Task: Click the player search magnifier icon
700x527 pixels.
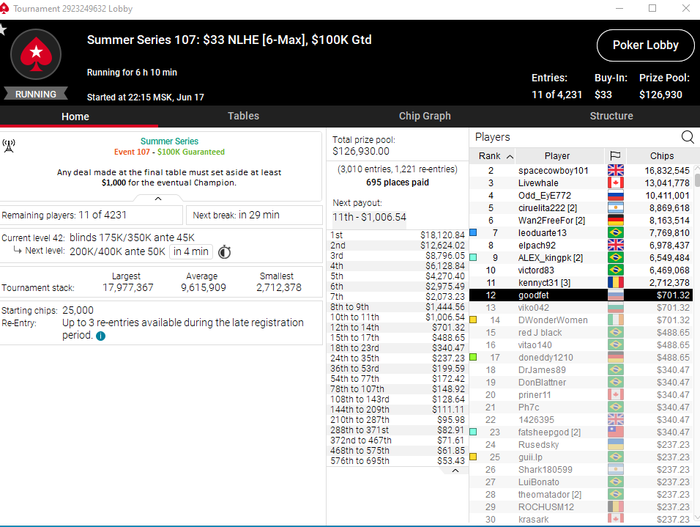Action: pyautogui.click(x=688, y=137)
